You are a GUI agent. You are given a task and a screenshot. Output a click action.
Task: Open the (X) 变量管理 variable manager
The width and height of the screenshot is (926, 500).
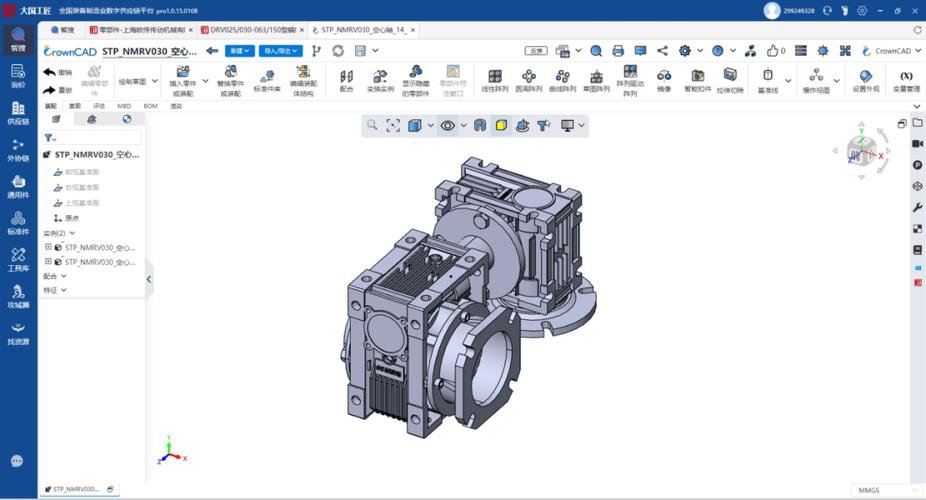pos(906,81)
